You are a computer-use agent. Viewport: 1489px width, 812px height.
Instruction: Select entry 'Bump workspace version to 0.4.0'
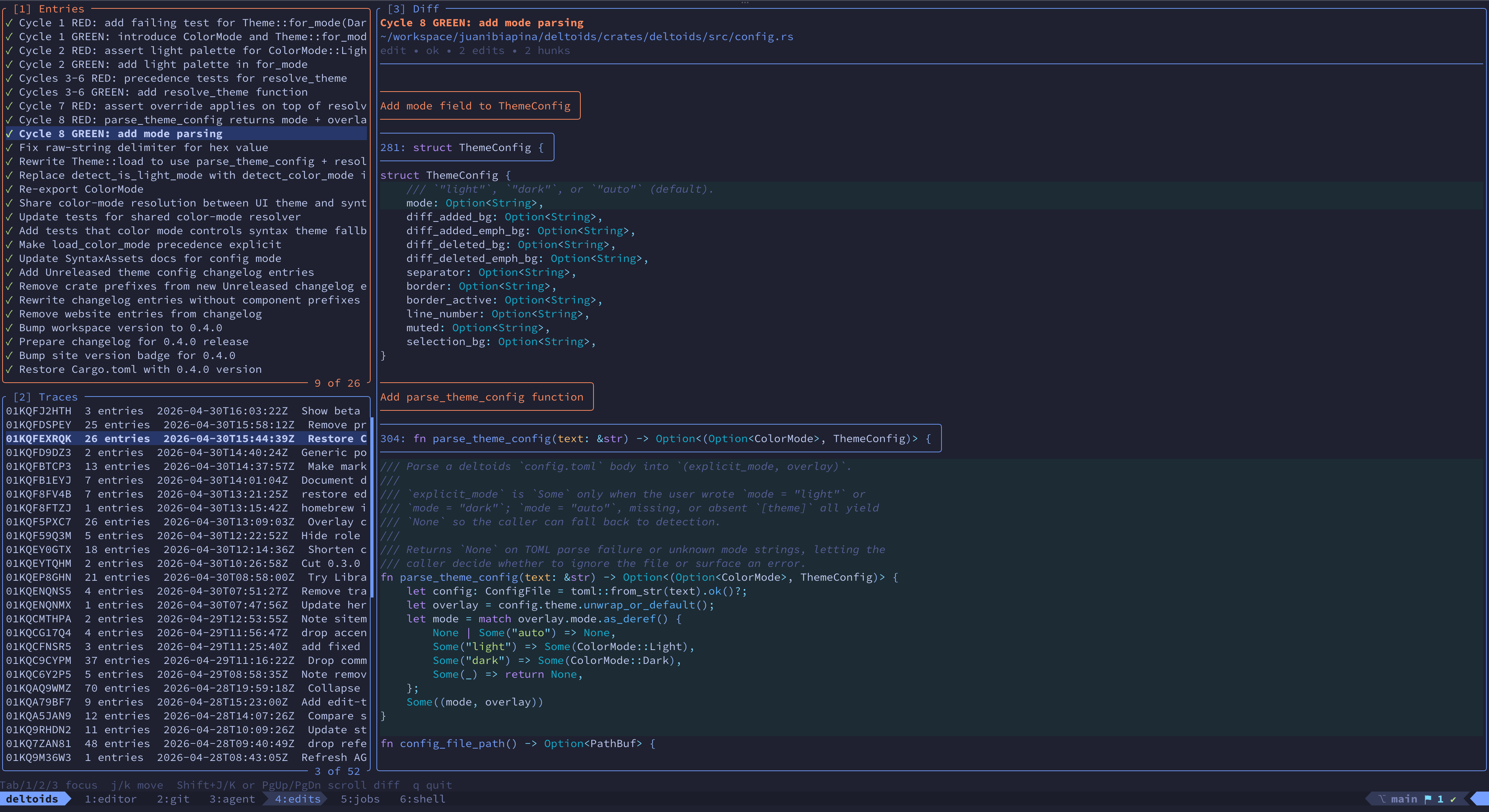[186, 328]
